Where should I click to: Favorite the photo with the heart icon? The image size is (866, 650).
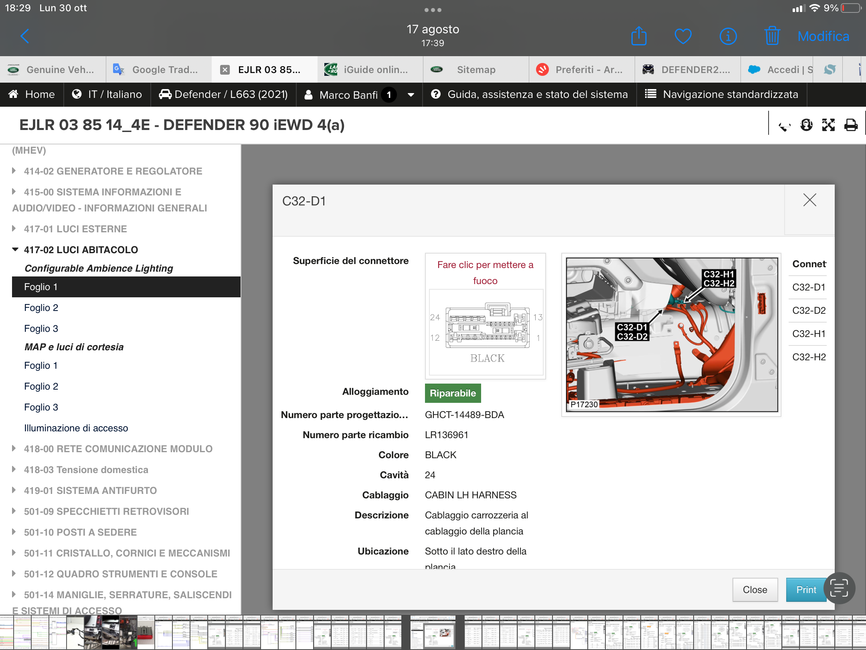click(x=683, y=36)
